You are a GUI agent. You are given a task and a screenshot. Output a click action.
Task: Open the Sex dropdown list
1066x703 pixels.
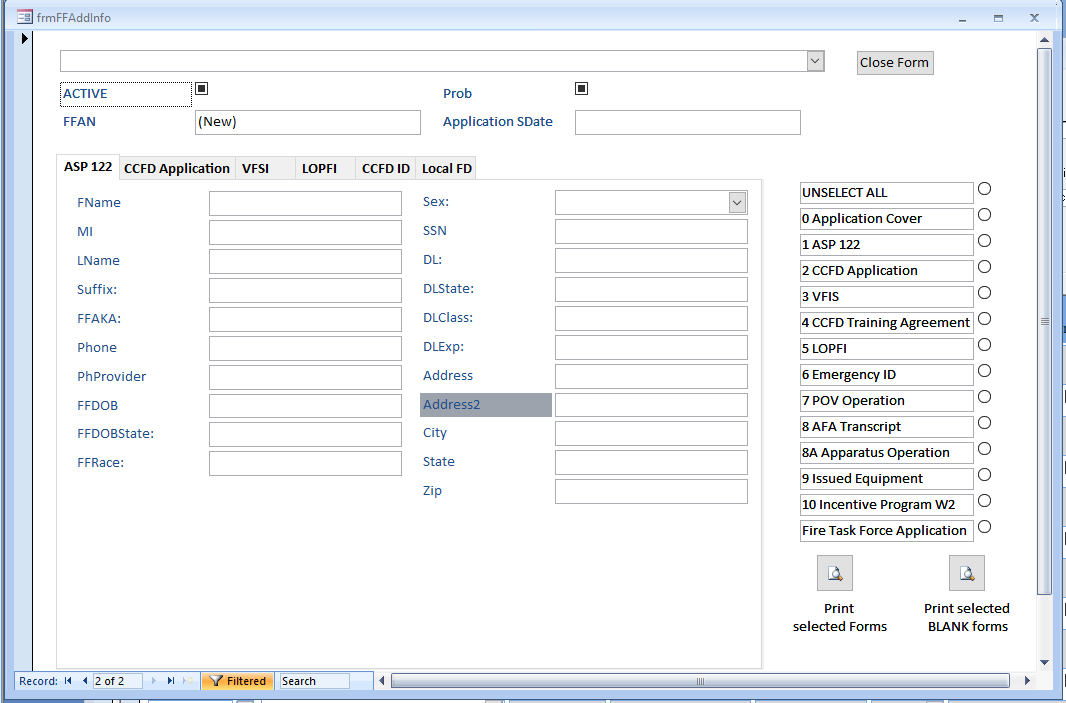(x=737, y=203)
